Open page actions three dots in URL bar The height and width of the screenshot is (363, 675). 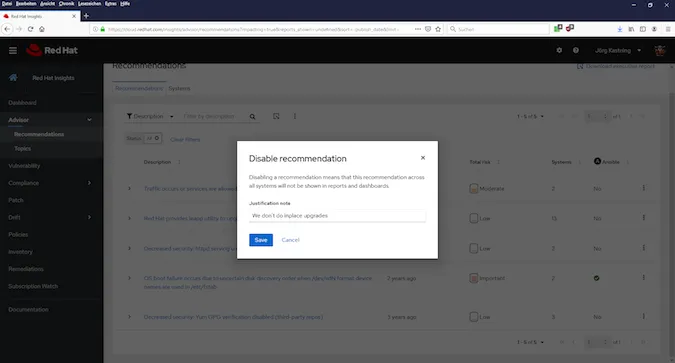tap(418, 29)
